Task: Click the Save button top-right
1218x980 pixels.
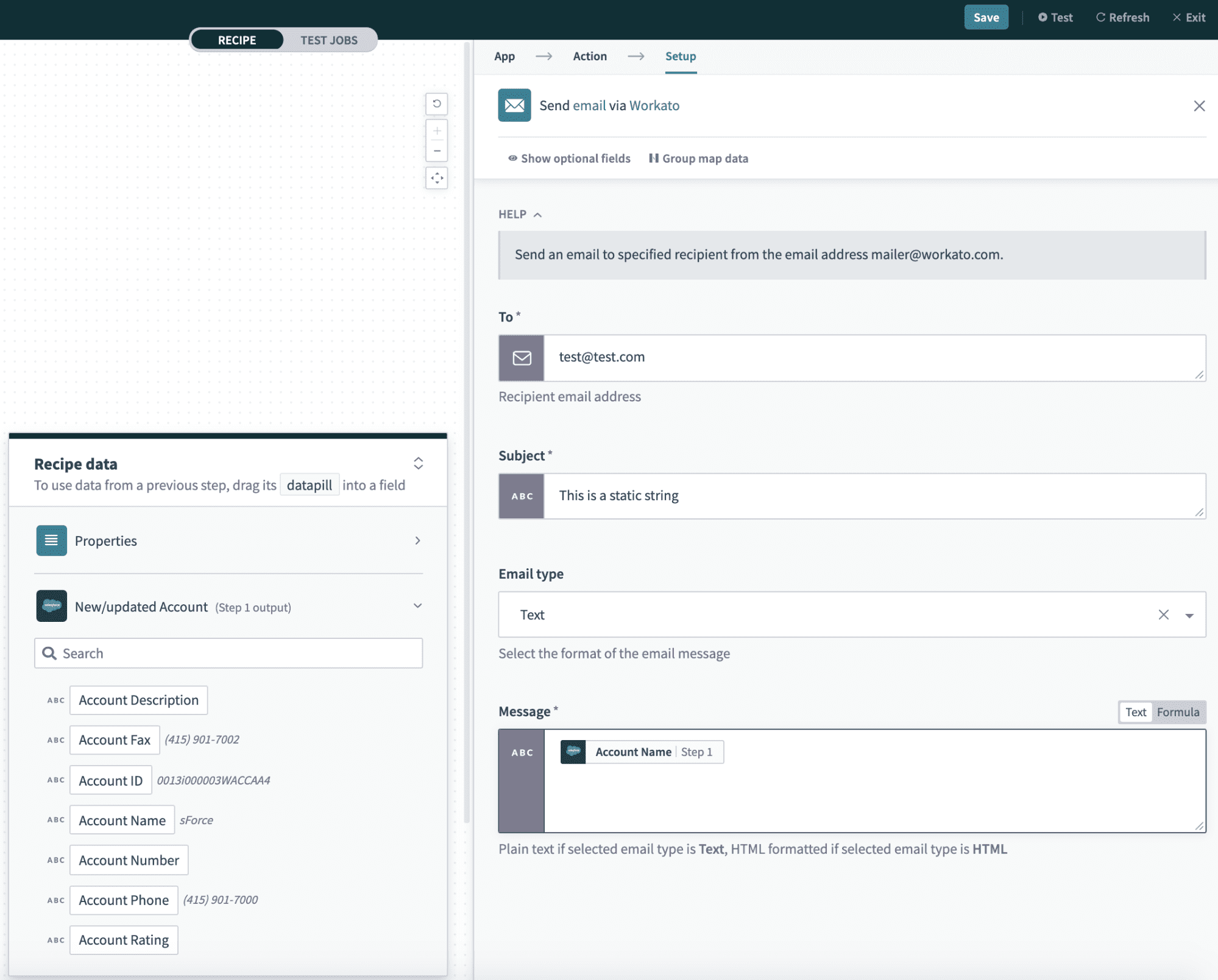Action: 986,17
